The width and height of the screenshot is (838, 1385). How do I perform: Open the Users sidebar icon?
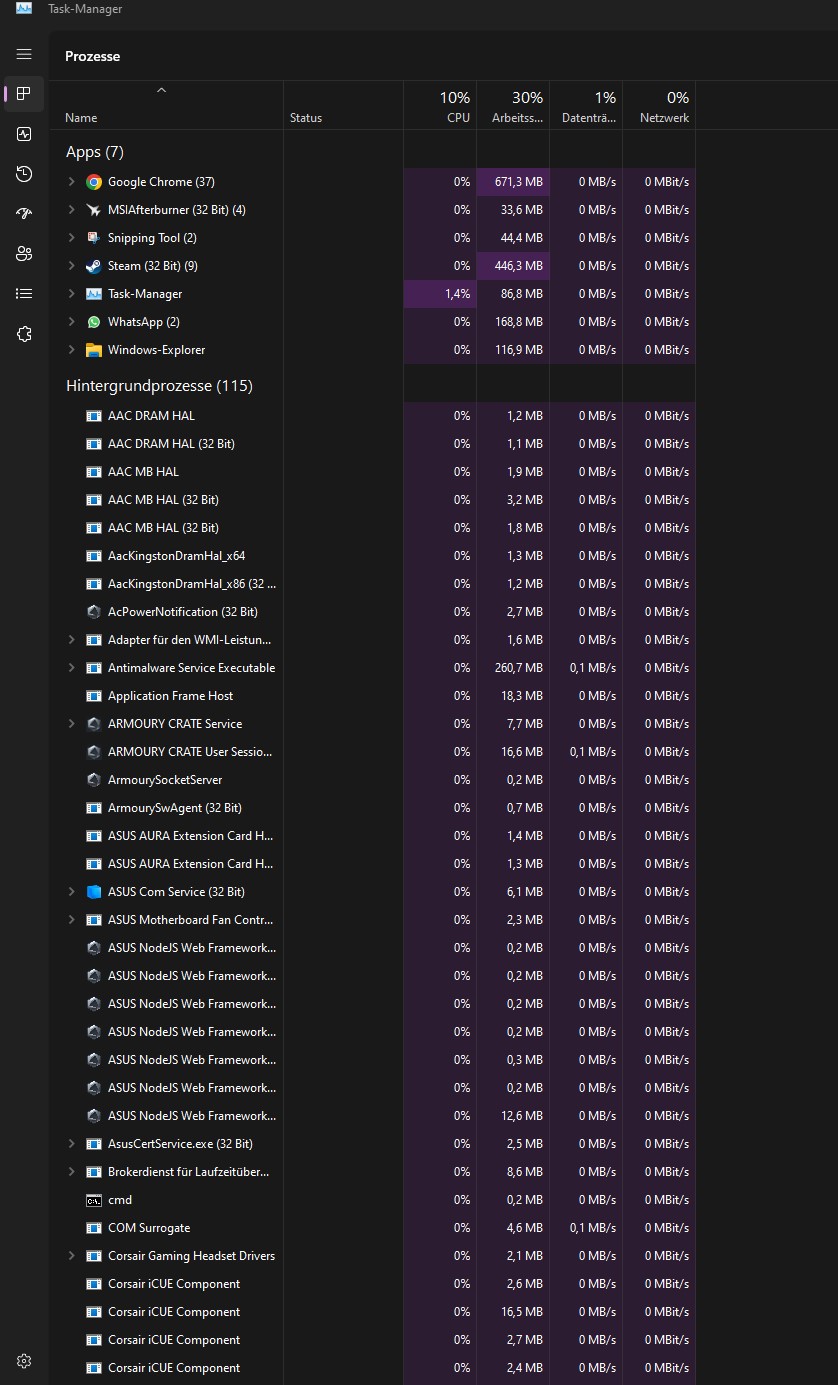click(x=24, y=254)
